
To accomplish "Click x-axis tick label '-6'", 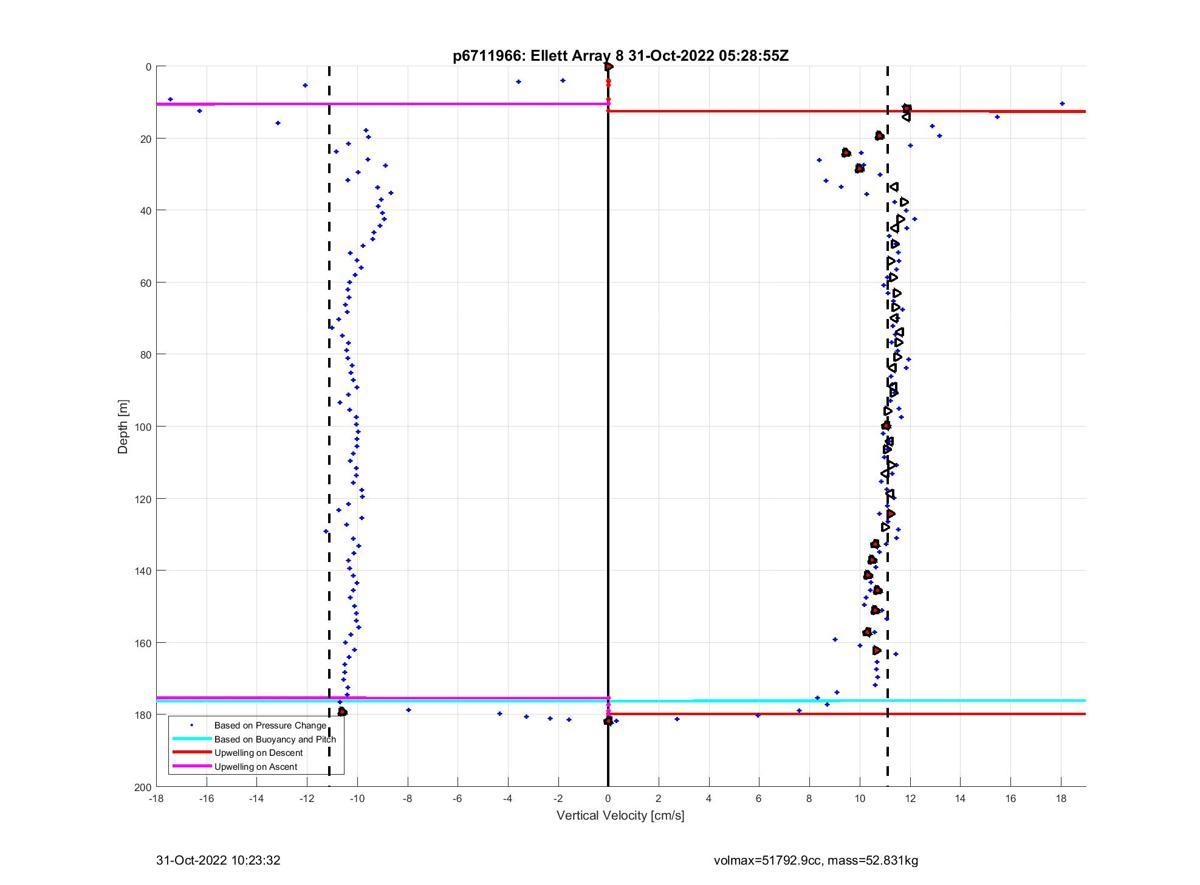I will (x=457, y=799).
